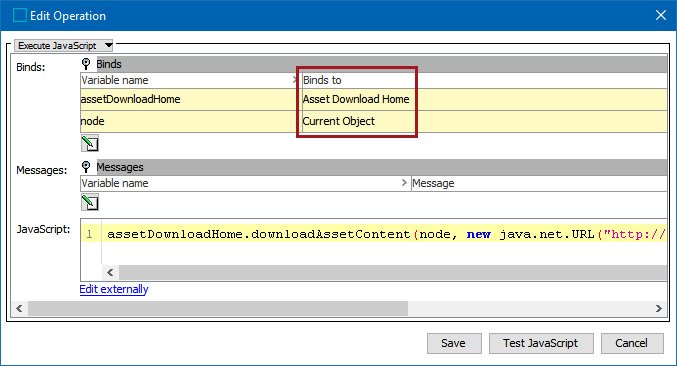677x366 pixels.
Task: Close the Edit Operation dialog
Action: [661, 15]
